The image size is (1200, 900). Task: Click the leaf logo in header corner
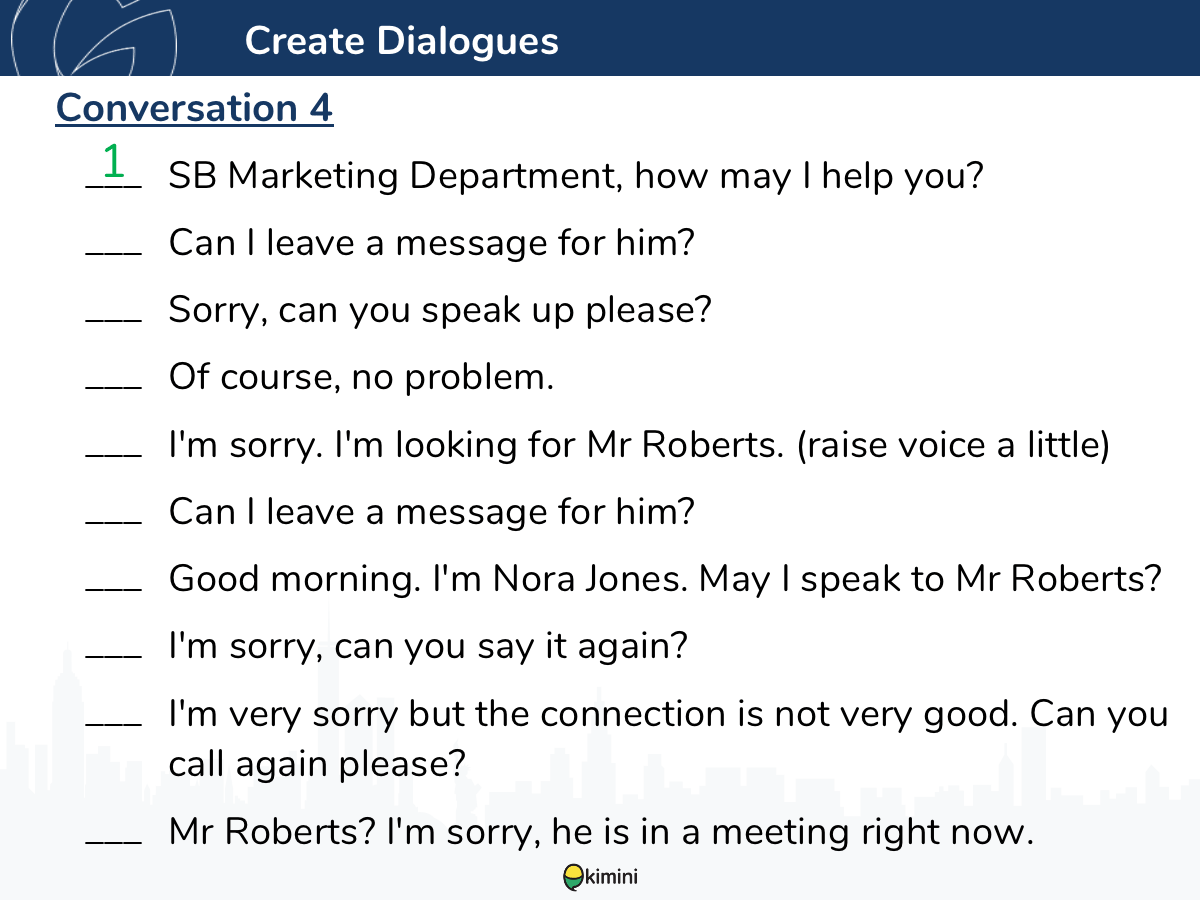coord(95,38)
